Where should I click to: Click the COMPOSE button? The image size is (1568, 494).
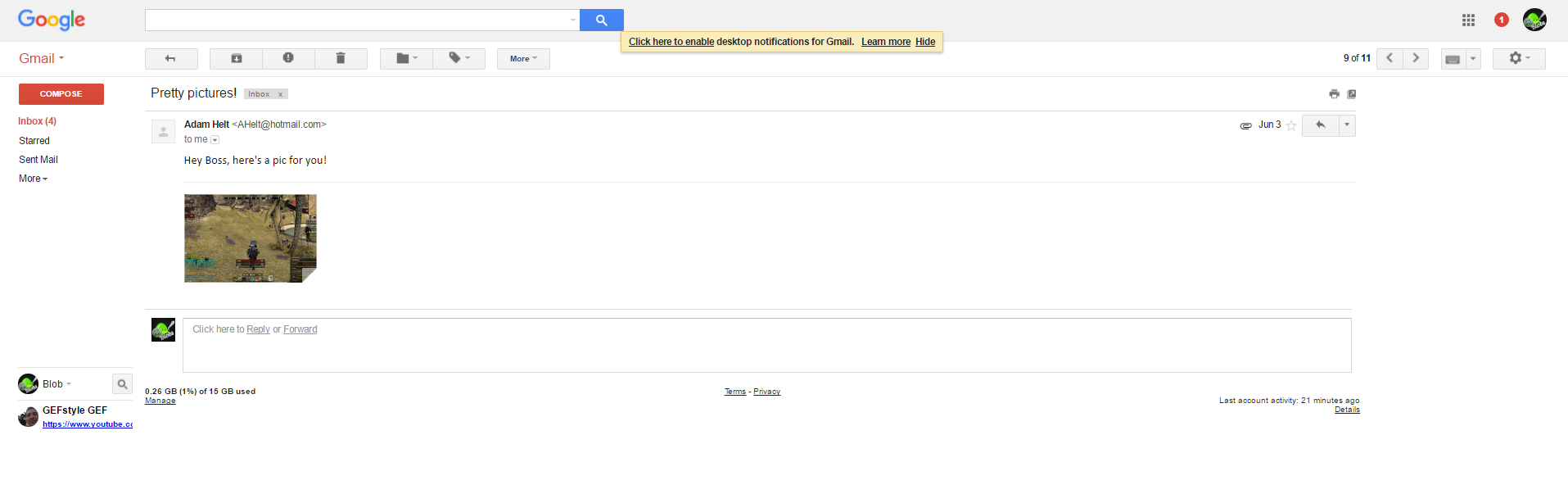(61, 94)
